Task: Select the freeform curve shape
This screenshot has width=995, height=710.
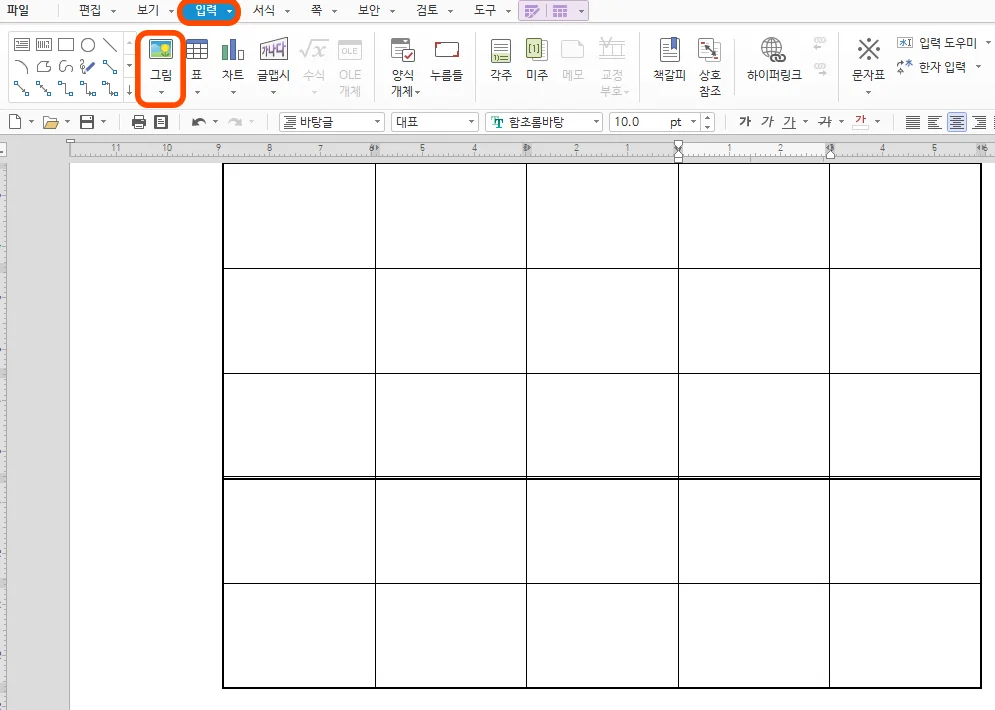Action: click(x=66, y=67)
